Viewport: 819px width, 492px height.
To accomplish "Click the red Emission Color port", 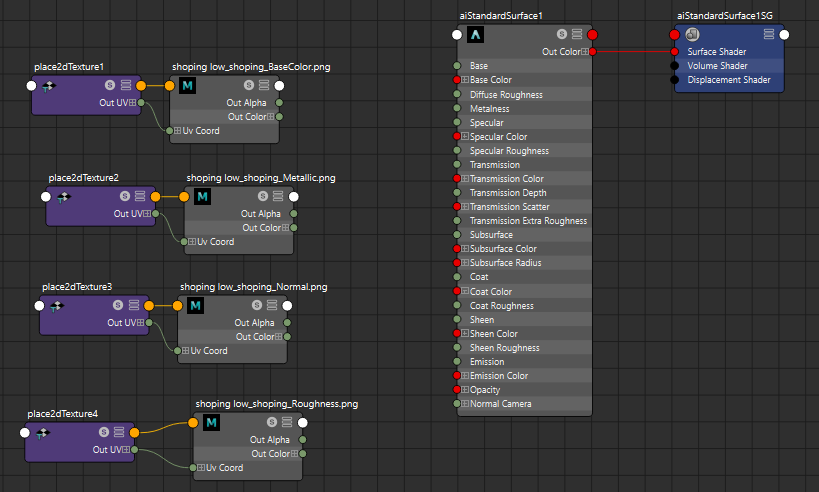I will (x=457, y=376).
